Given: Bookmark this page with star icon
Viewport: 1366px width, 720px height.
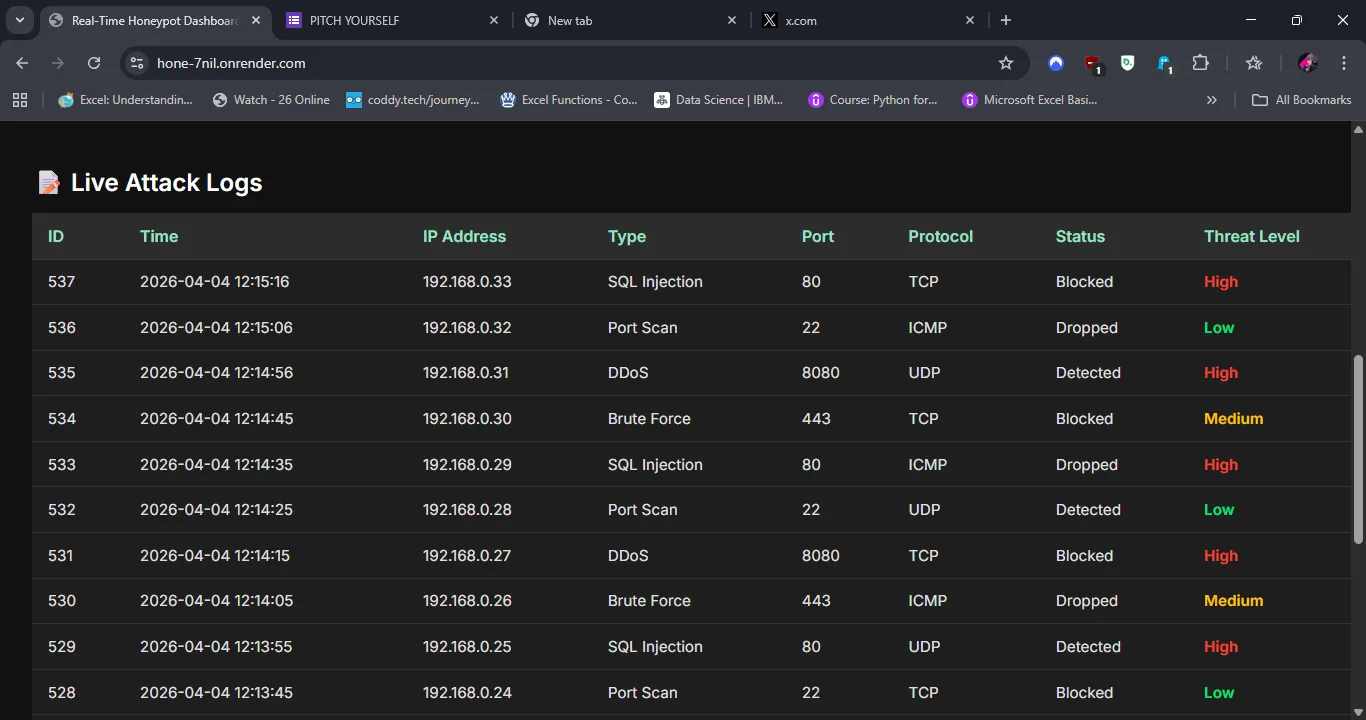Looking at the screenshot, I should click(x=1006, y=63).
